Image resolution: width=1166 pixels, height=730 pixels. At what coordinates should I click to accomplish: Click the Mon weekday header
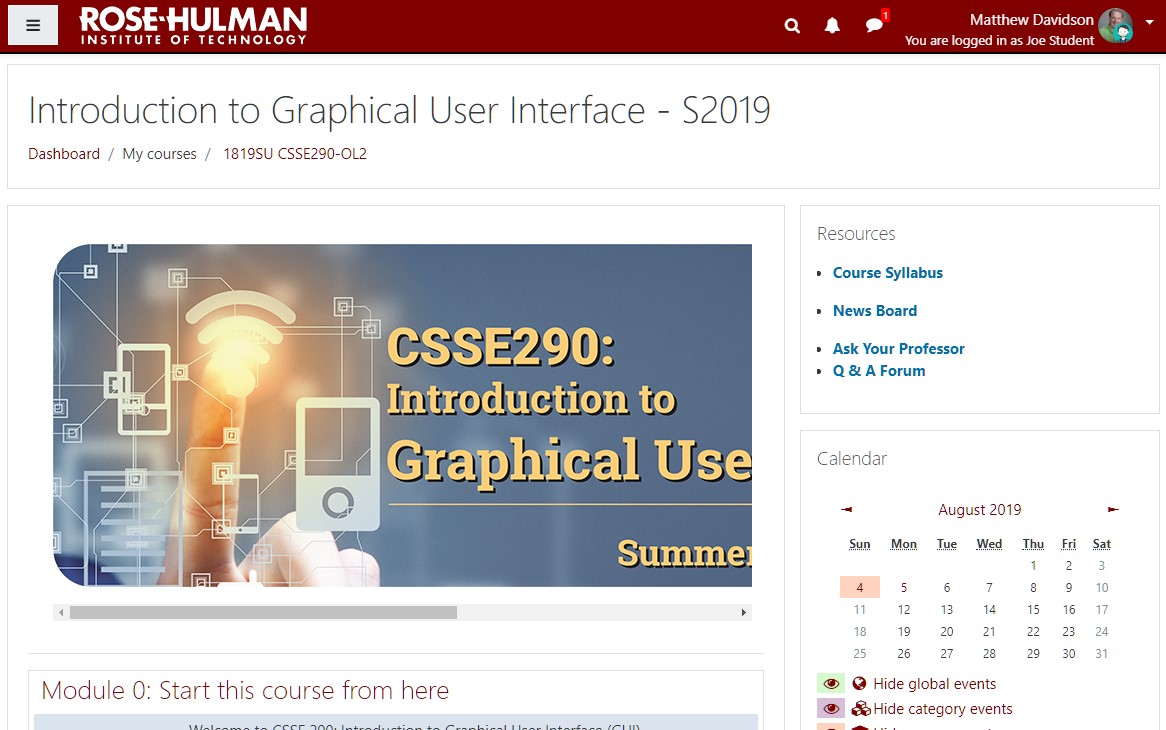tap(904, 544)
